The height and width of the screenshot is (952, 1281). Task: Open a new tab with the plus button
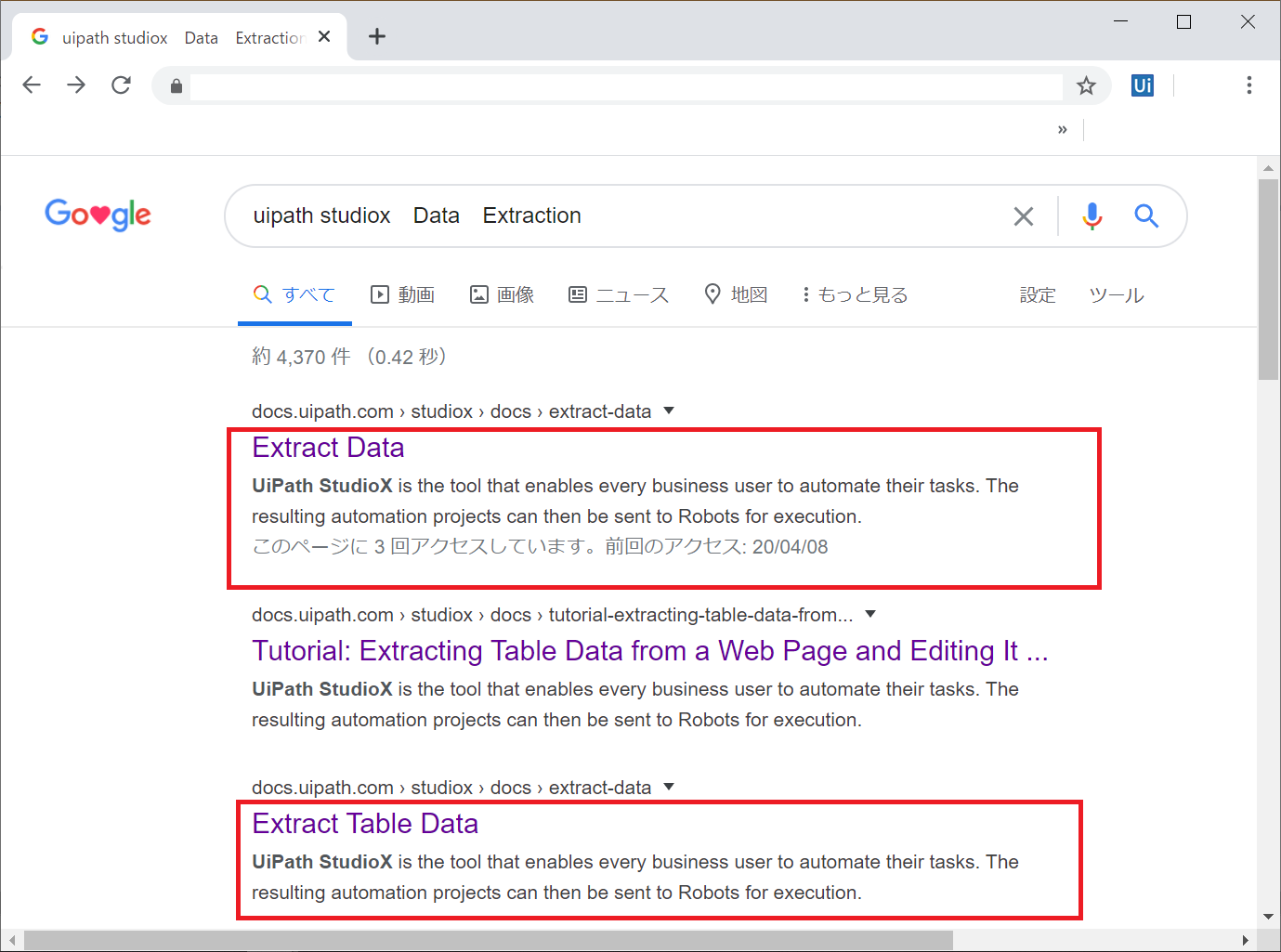(377, 36)
